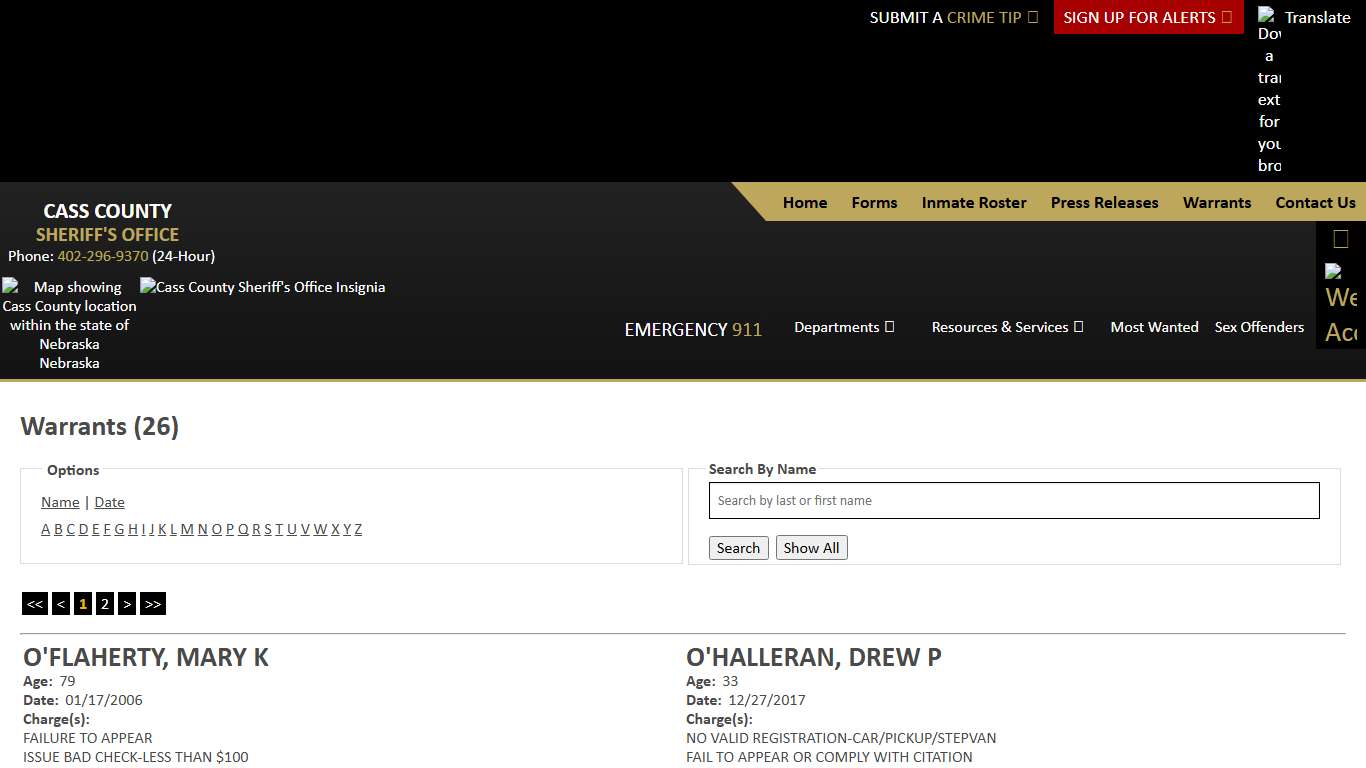Go to the last warrants page (>>)
Viewport: 1366px width, 768px height.
152,604
